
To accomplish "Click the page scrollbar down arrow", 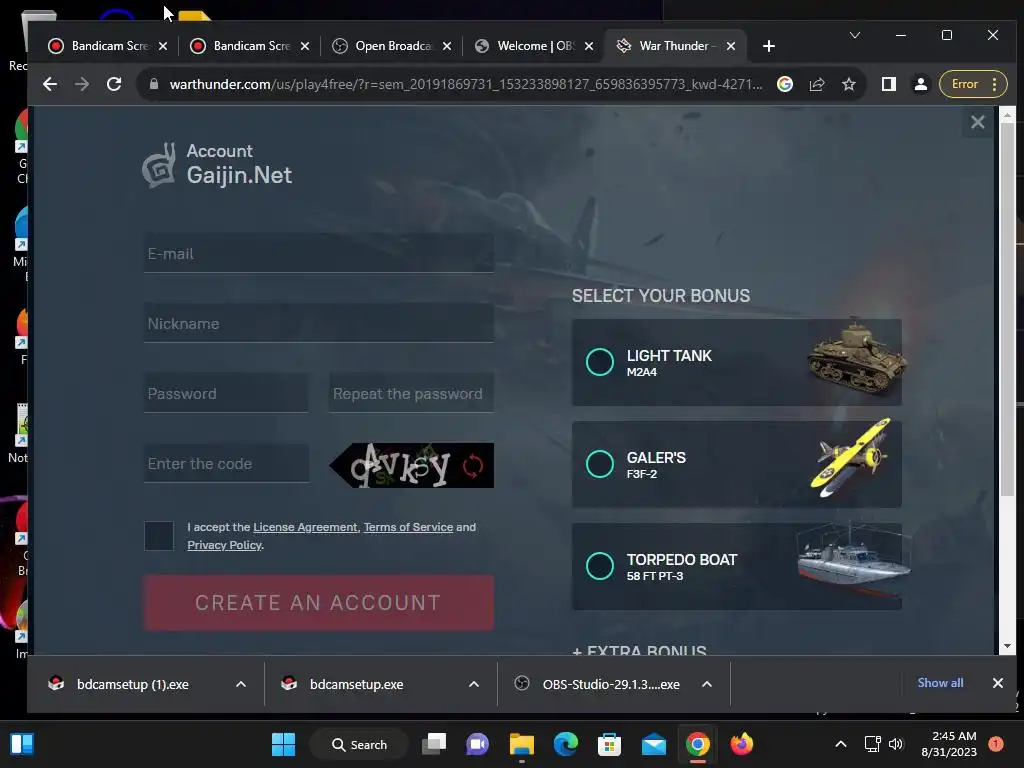I will click(1007, 646).
